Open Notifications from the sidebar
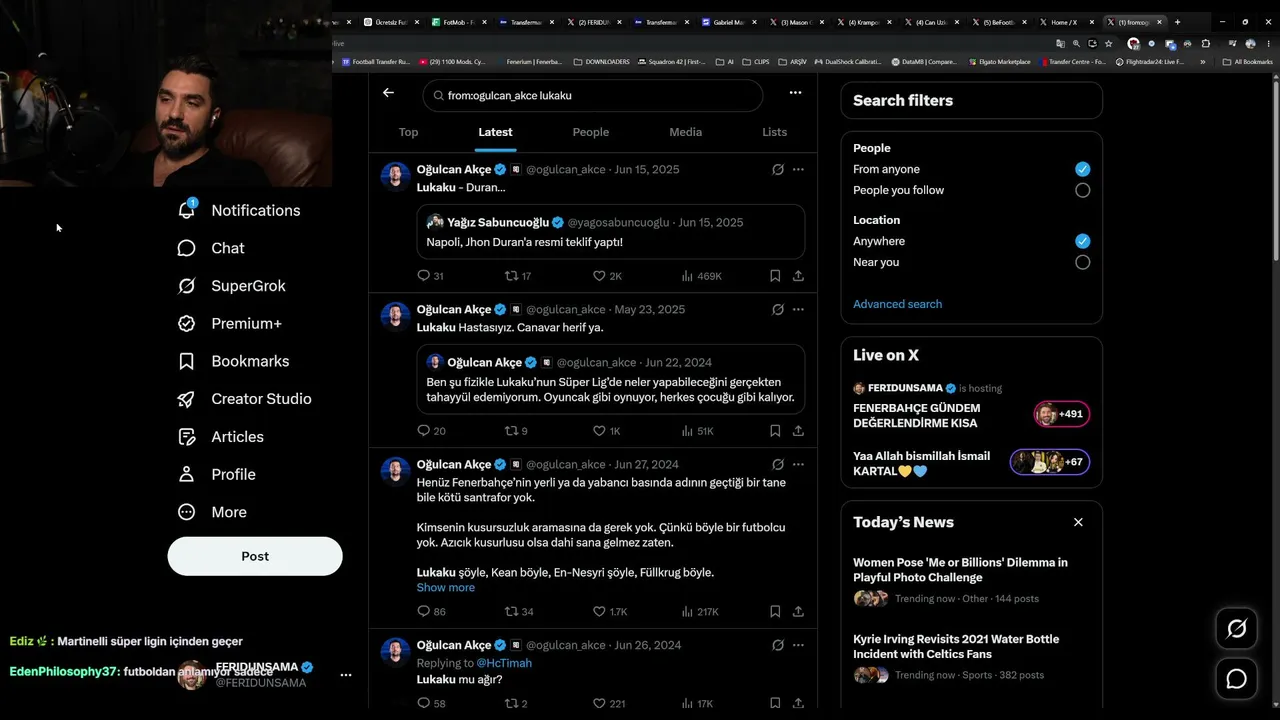Image resolution: width=1280 pixels, height=720 pixels. 239,210
